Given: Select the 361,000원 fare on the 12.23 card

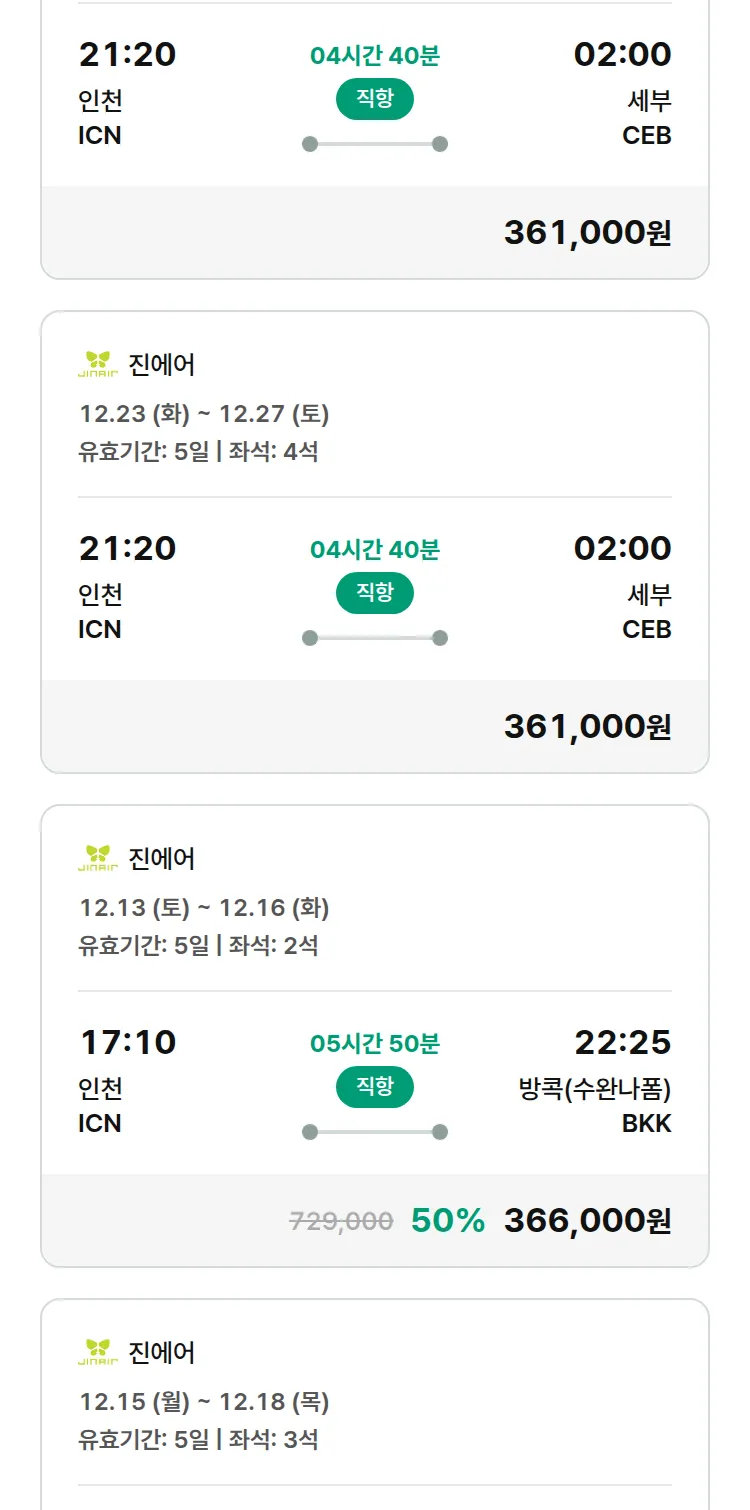Looking at the screenshot, I should pos(587,726).
